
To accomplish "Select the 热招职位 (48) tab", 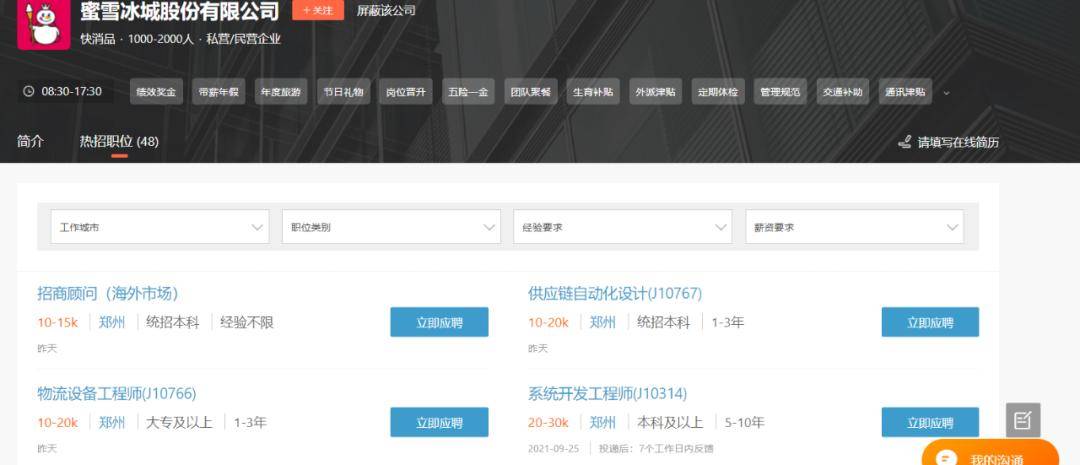I will pos(119,141).
